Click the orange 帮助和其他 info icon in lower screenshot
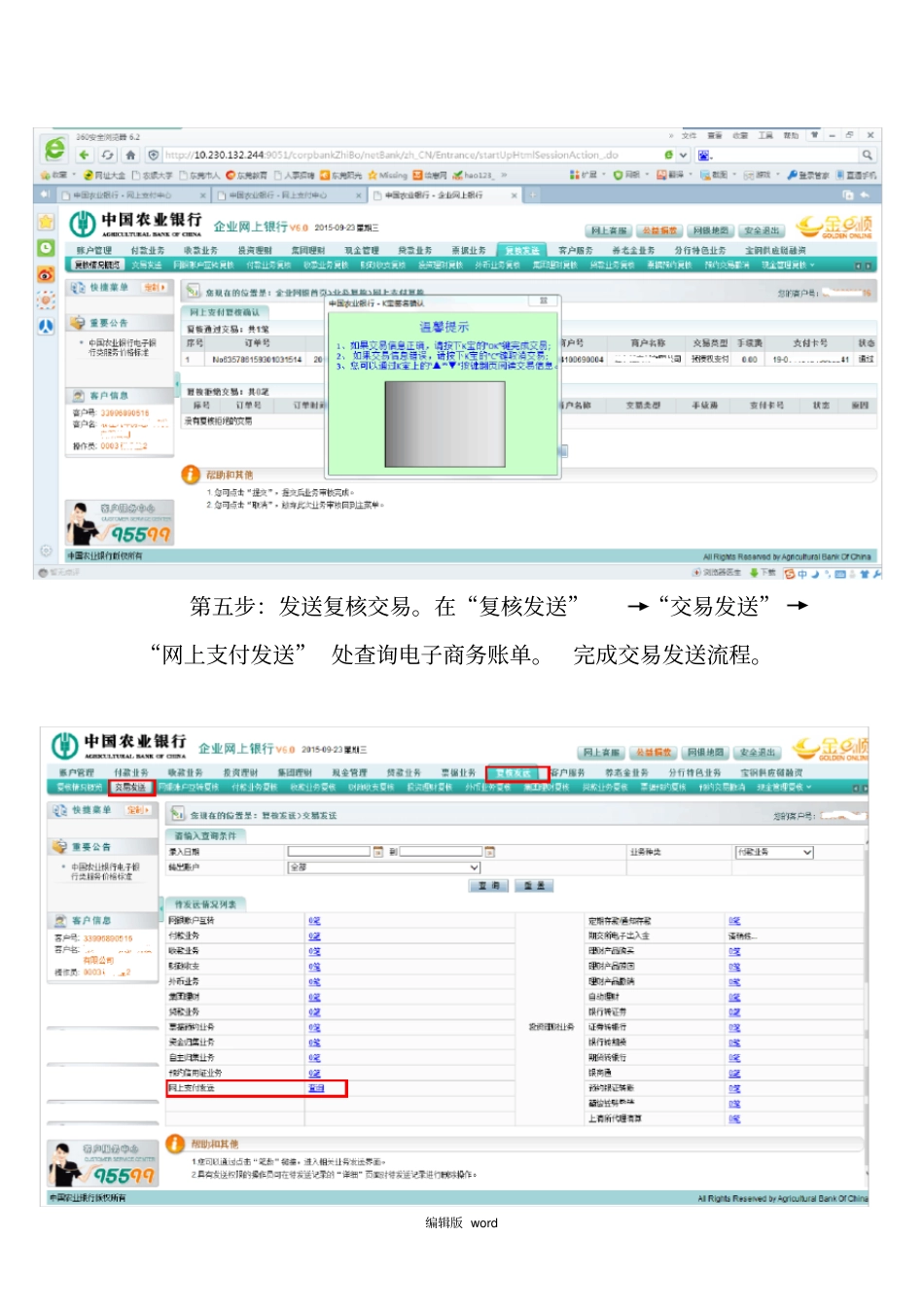 pyautogui.click(x=175, y=1145)
